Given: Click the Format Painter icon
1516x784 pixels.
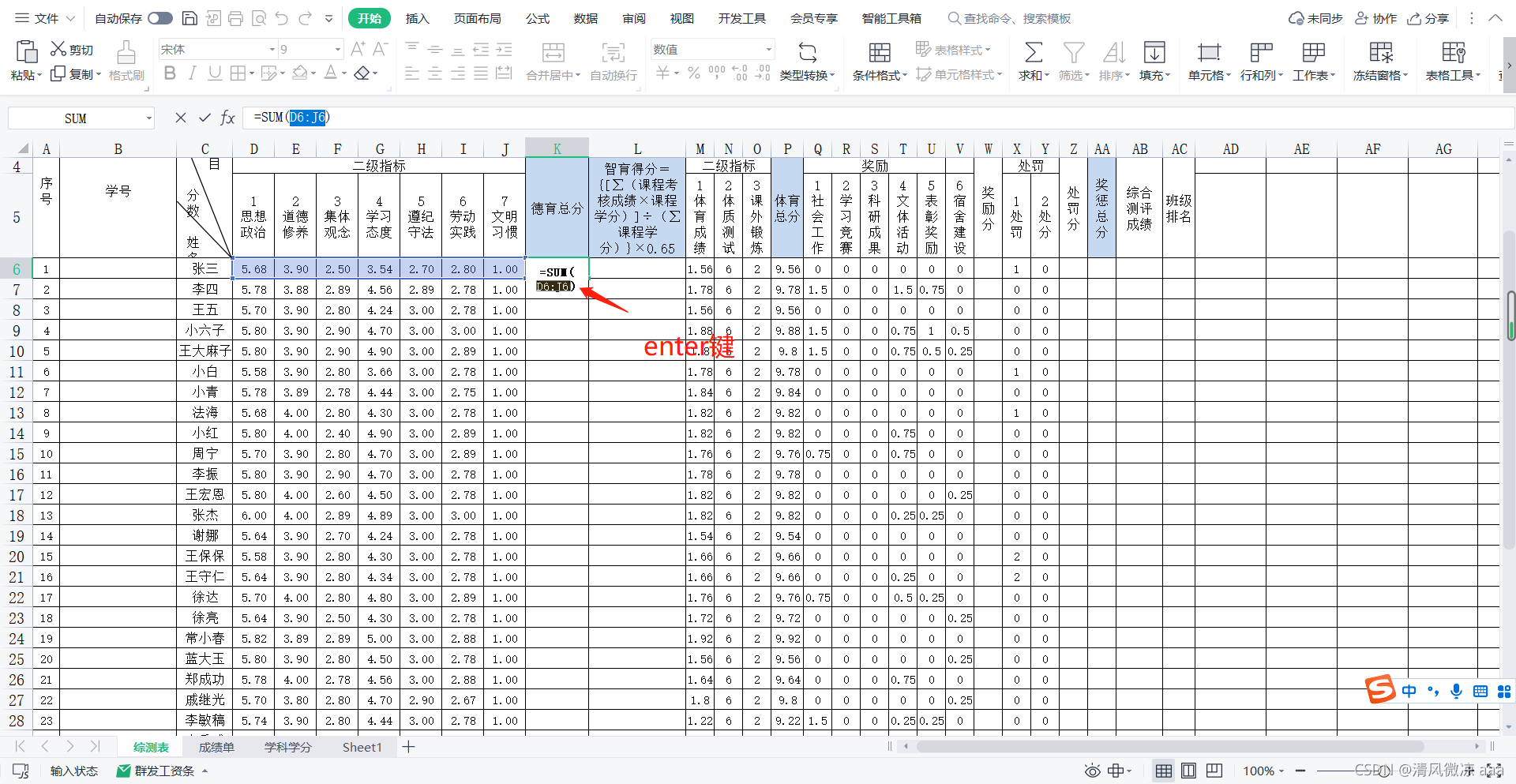Looking at the screenshot, I should (126, 51).
